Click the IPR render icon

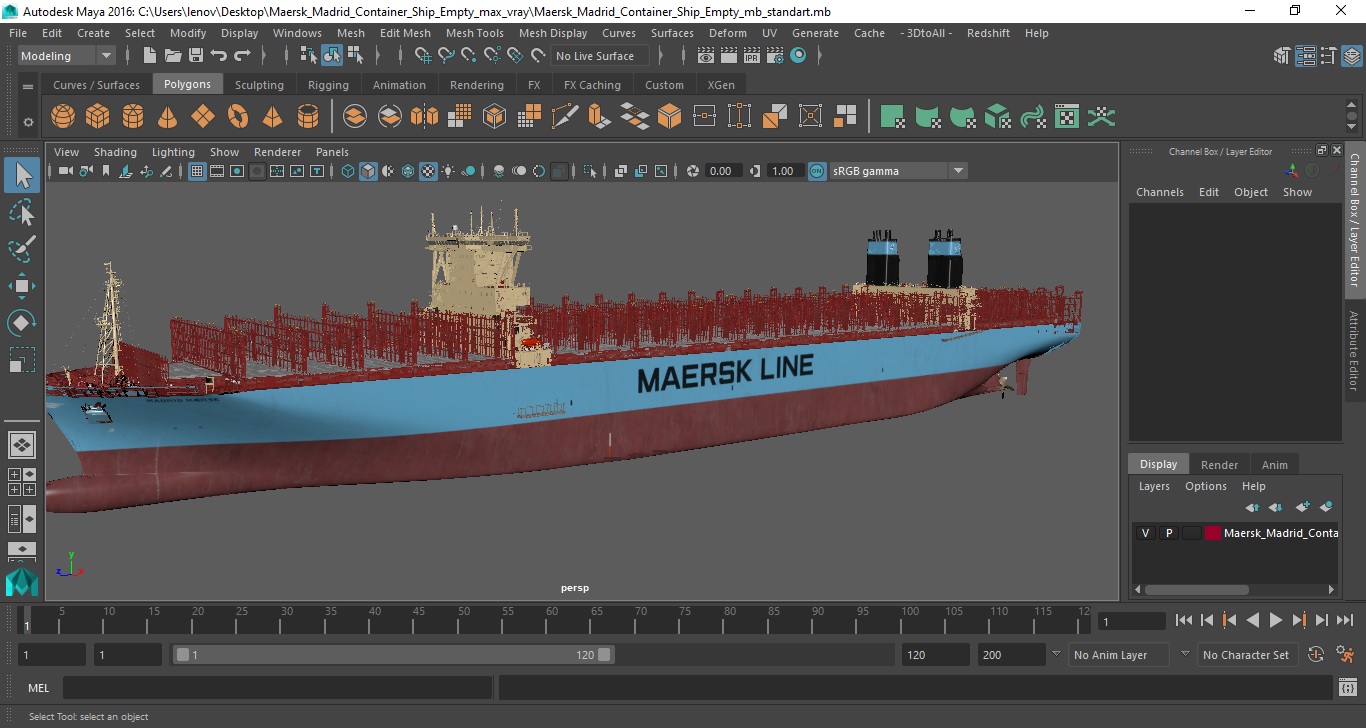(x=751, y=56)
